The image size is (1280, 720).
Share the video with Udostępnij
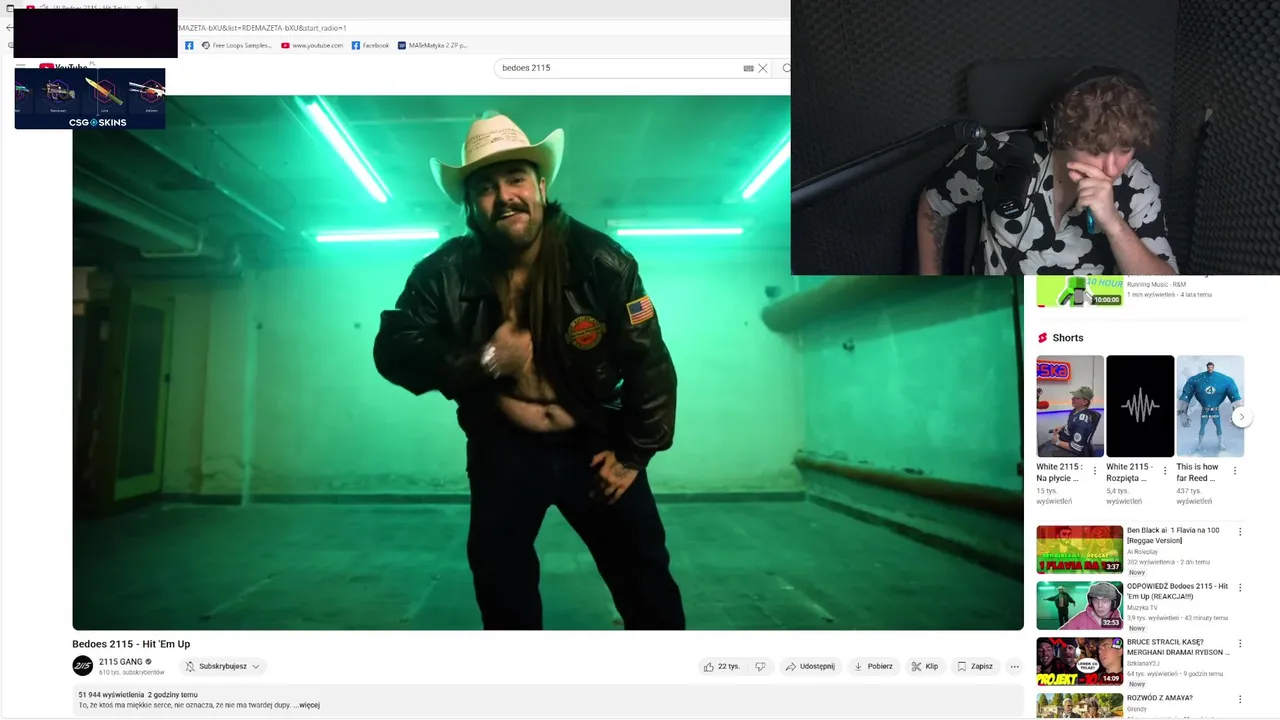[x=810, y=666]
